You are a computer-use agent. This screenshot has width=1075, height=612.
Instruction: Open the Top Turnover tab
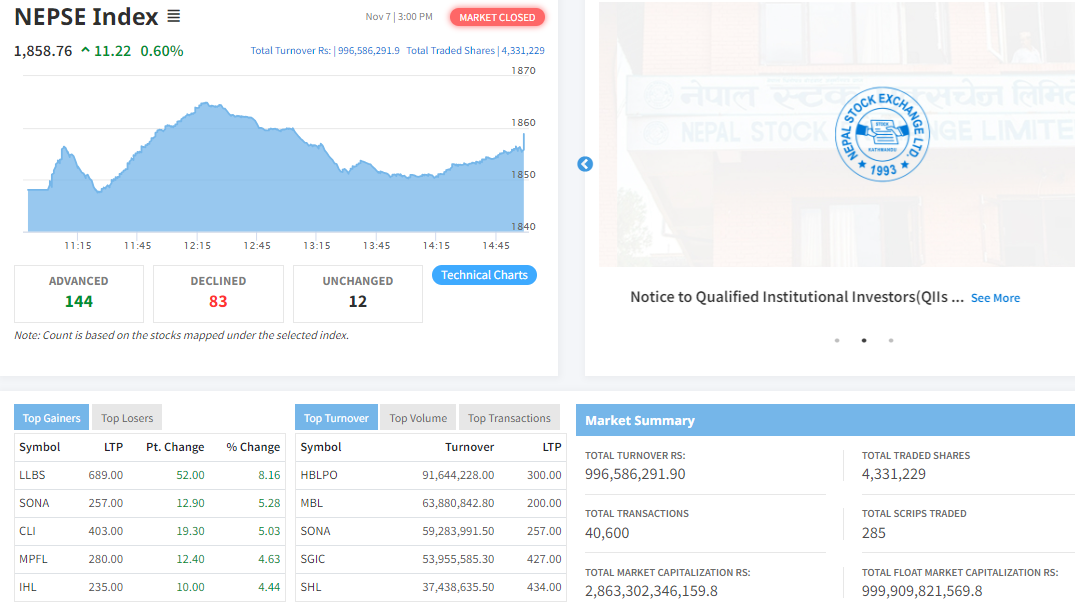click(x=336, y=417)
